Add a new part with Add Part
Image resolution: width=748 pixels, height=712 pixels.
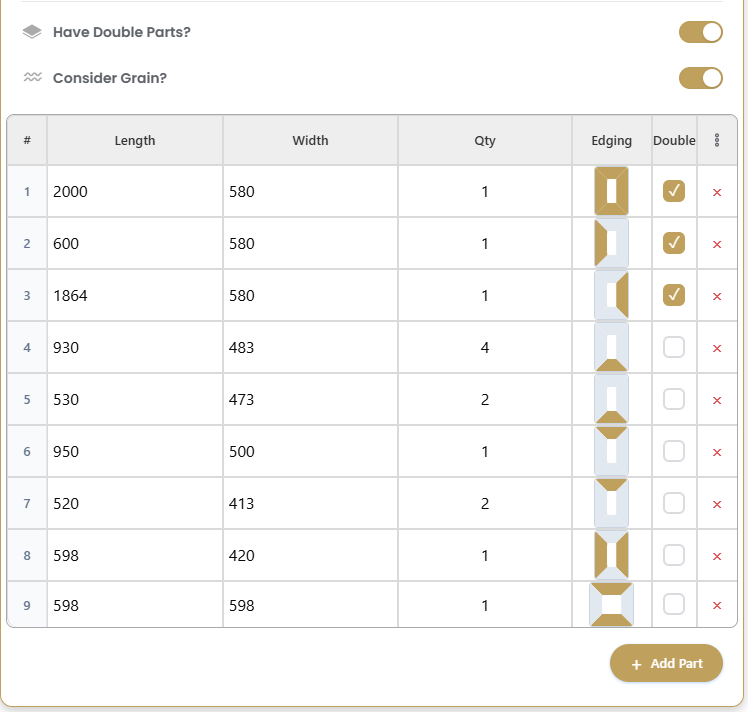click(x=666, y=663)
